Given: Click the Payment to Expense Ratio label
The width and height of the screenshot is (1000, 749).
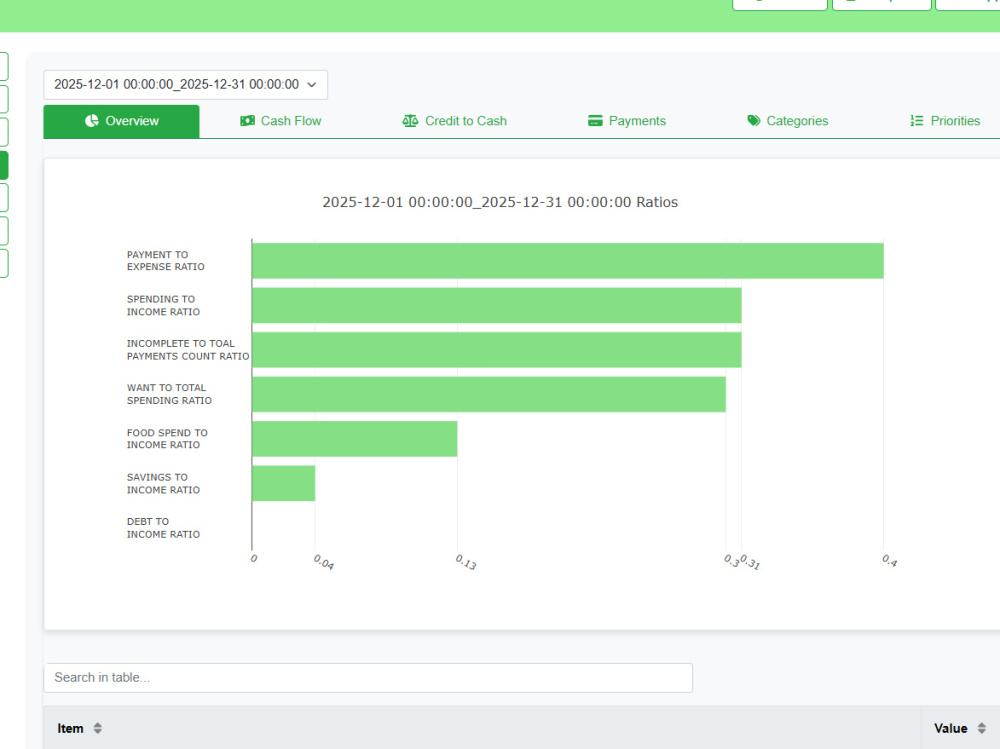Looking at the screenshot, I should tap(166, 260).
